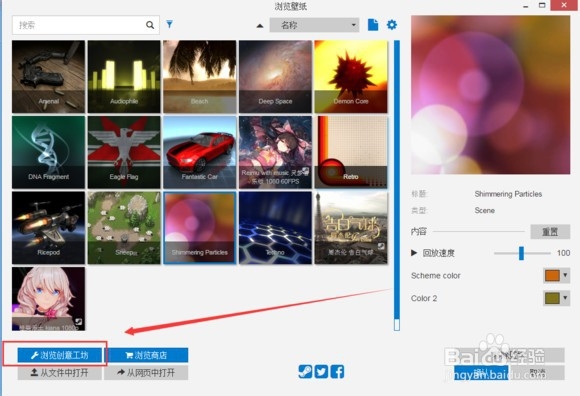
Task: Choose the Retro wallpaper thumbnail
Action: (351, 152)
